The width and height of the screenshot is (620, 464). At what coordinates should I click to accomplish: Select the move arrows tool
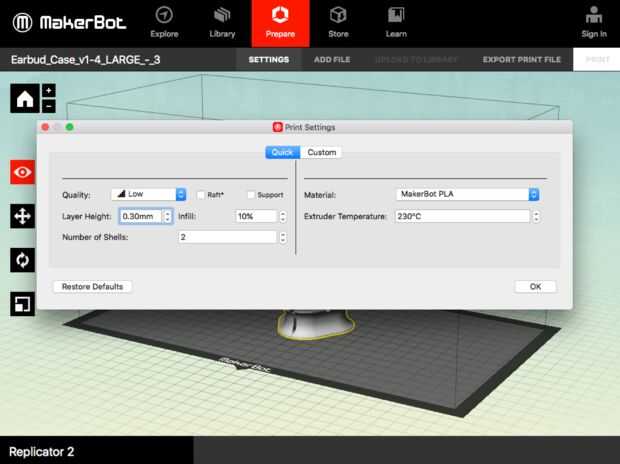click(x=23, y=216)
